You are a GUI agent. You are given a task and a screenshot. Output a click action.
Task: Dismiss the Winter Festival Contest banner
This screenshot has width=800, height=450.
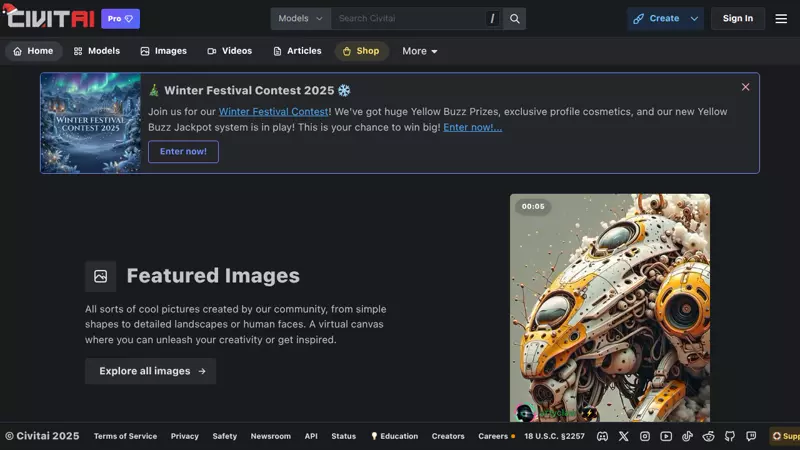[745, 87]
